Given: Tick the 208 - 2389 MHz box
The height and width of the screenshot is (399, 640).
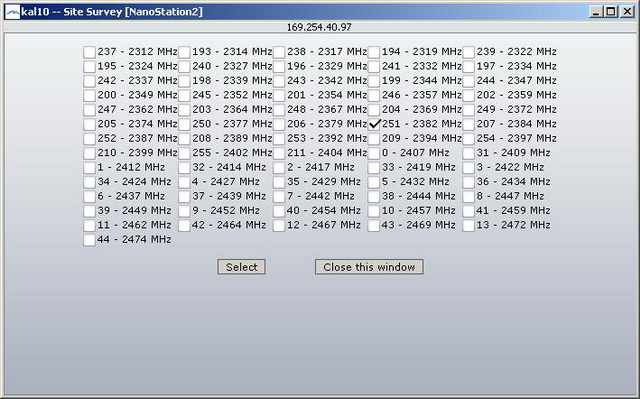Looking at the screenshot, I should point(184,139).
